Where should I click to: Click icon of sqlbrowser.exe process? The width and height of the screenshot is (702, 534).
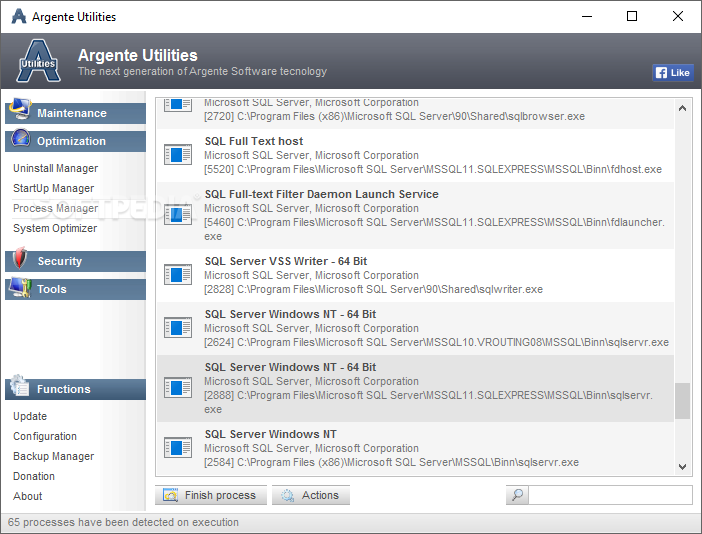[x=178, y=105]
